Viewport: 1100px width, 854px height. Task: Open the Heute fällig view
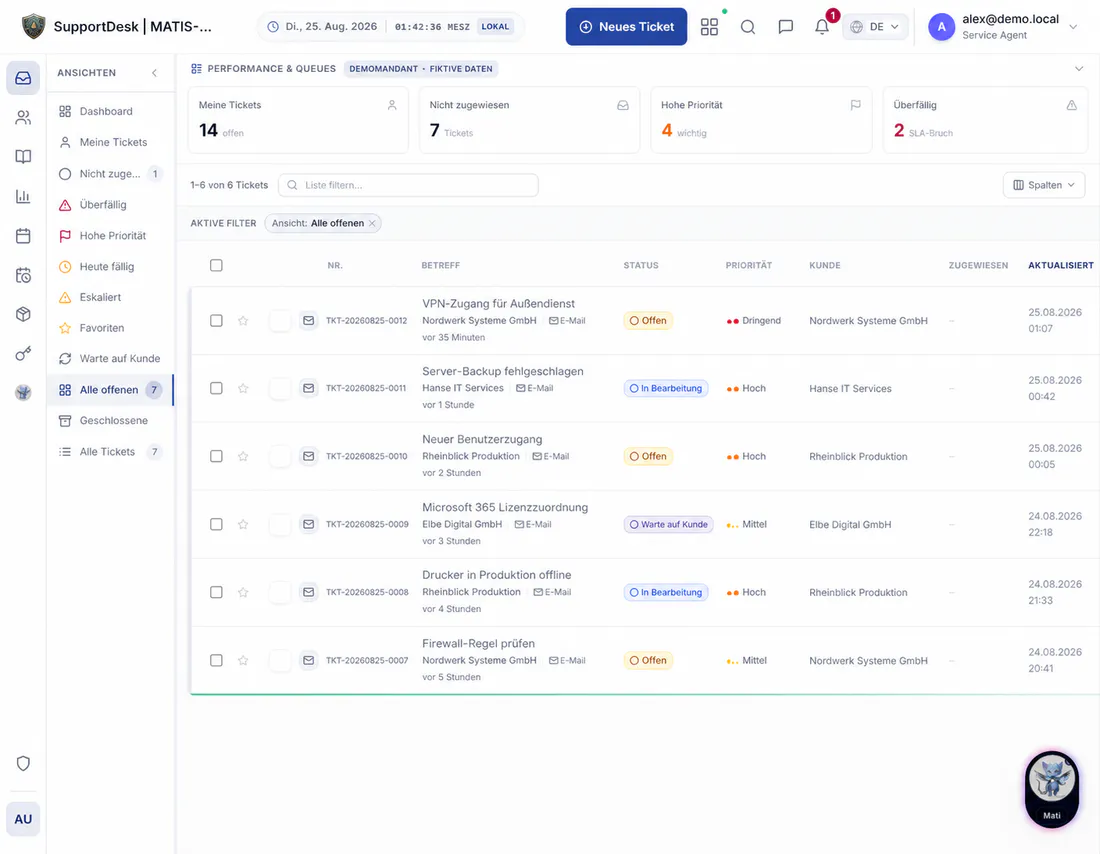pos(111,267)
